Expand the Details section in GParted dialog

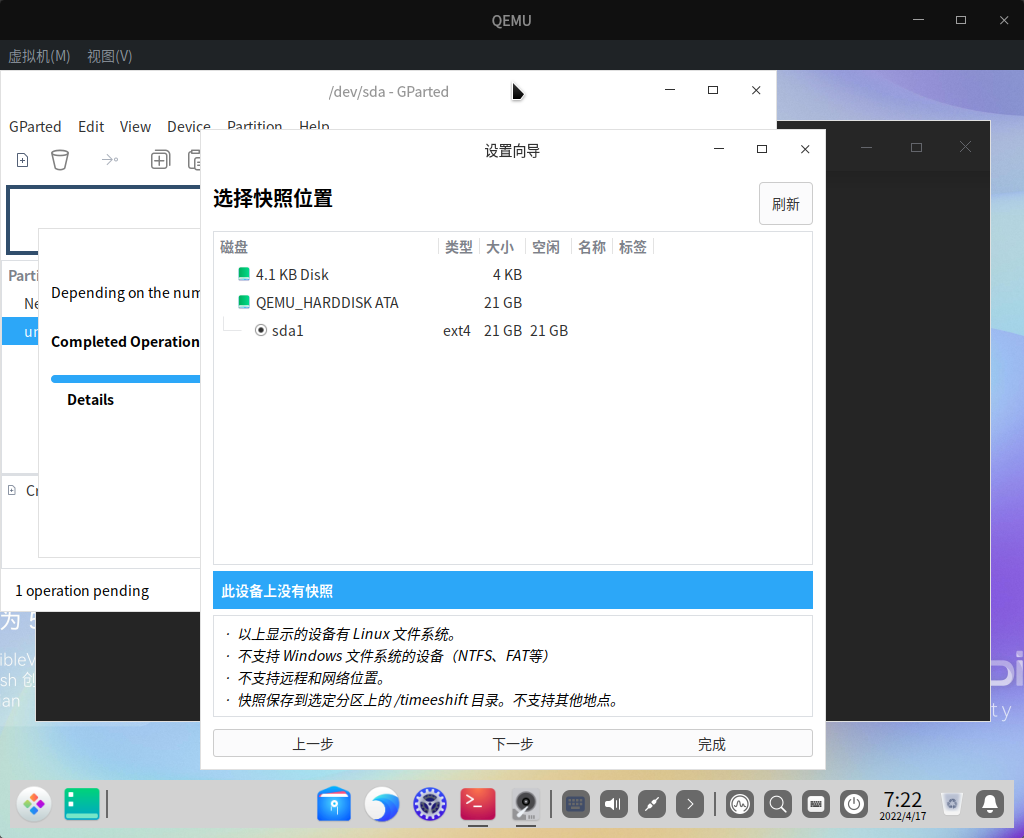90,400
